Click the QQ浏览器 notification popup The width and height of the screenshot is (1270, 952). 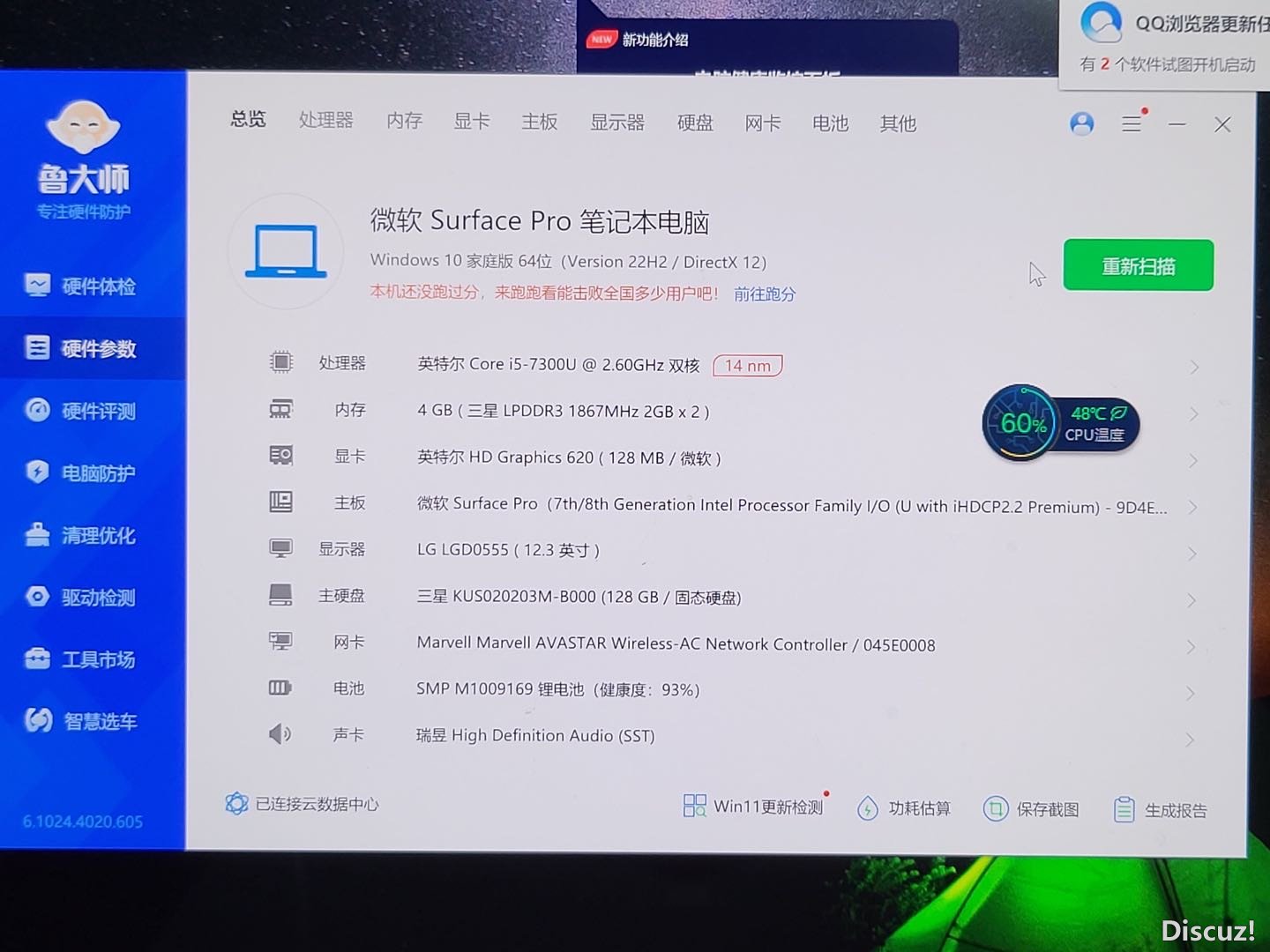tap(1164, 44)
